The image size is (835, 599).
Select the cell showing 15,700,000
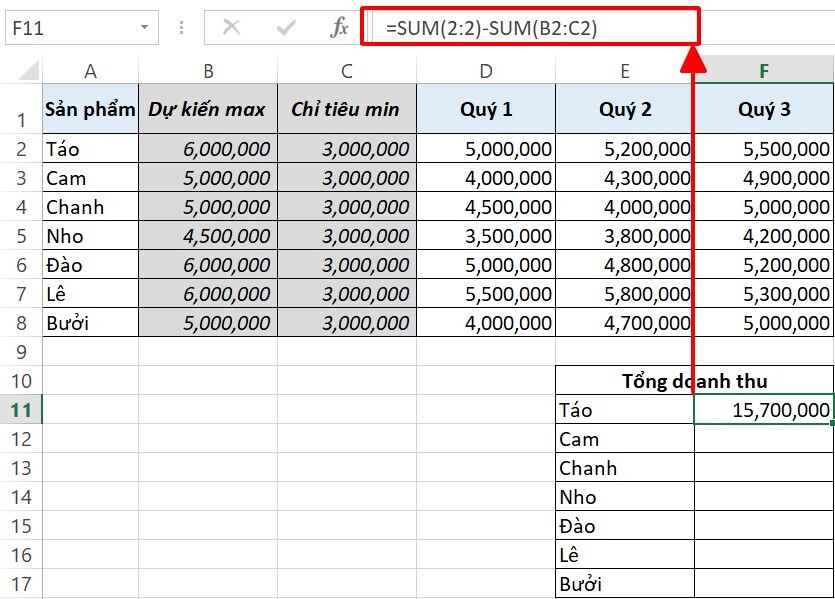[763, 409]
